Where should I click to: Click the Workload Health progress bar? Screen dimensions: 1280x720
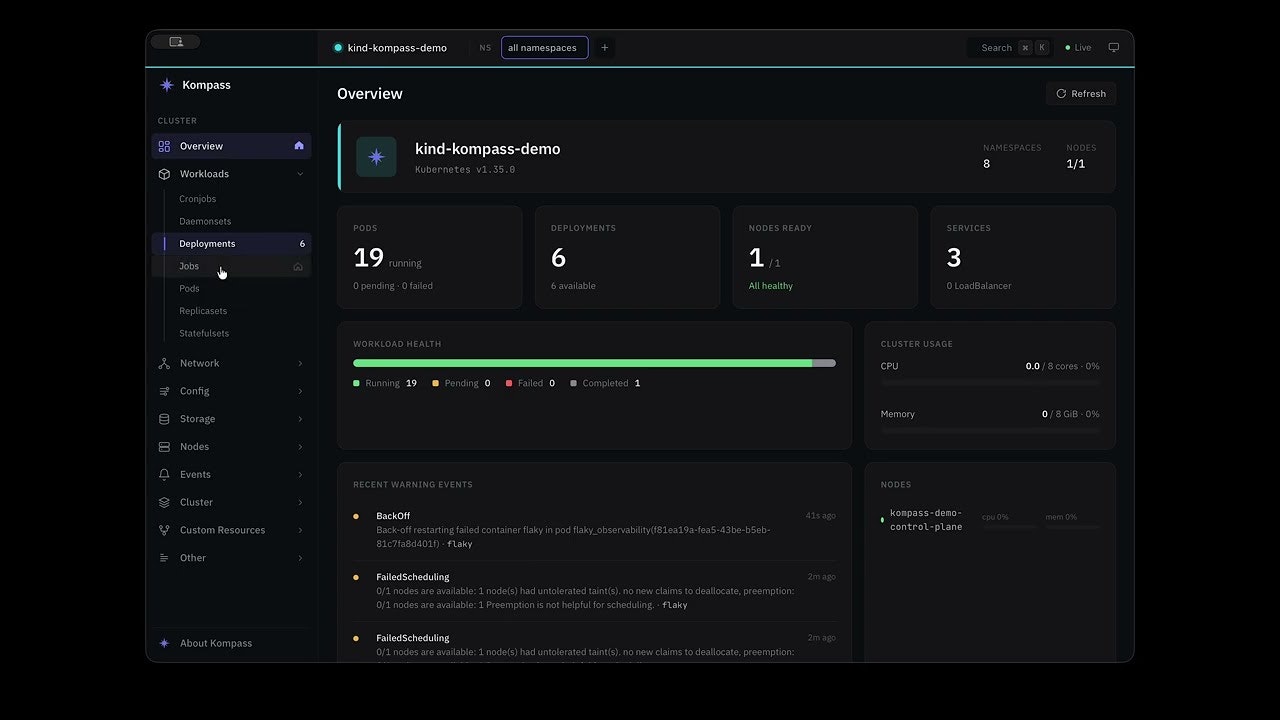coord(594,363)
